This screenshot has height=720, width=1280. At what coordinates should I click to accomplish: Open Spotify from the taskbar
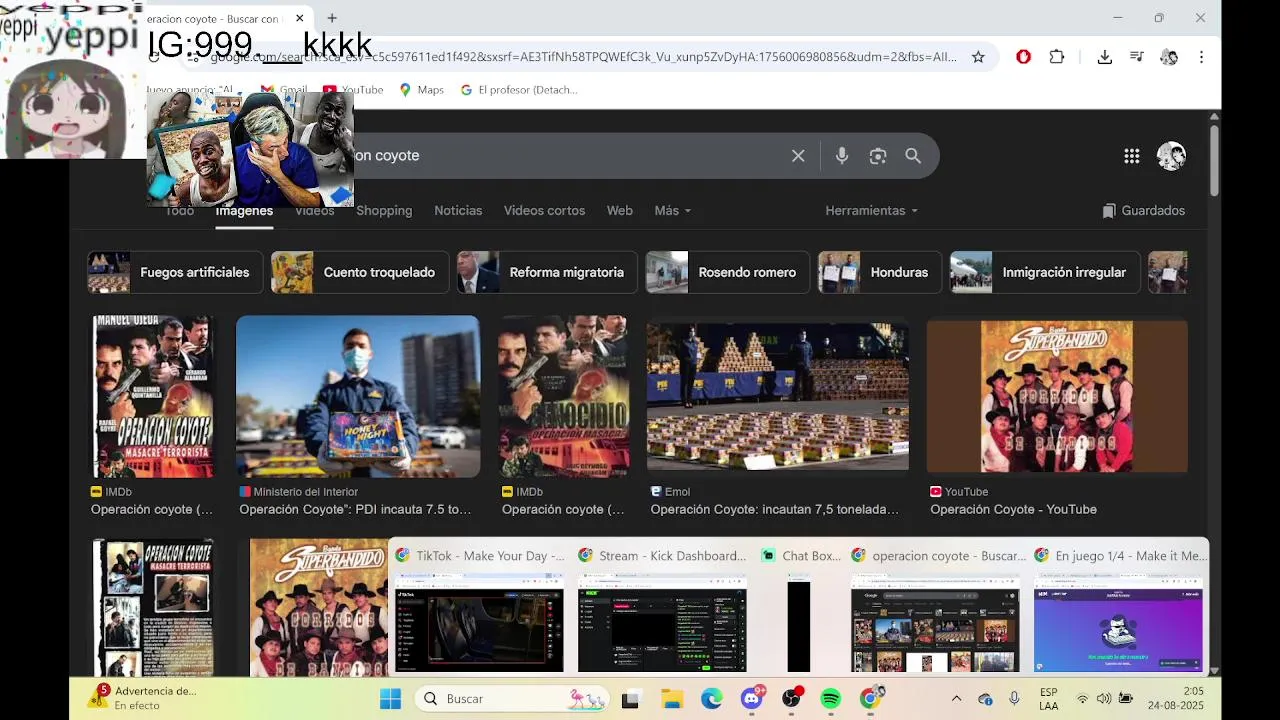click(831, 699)
